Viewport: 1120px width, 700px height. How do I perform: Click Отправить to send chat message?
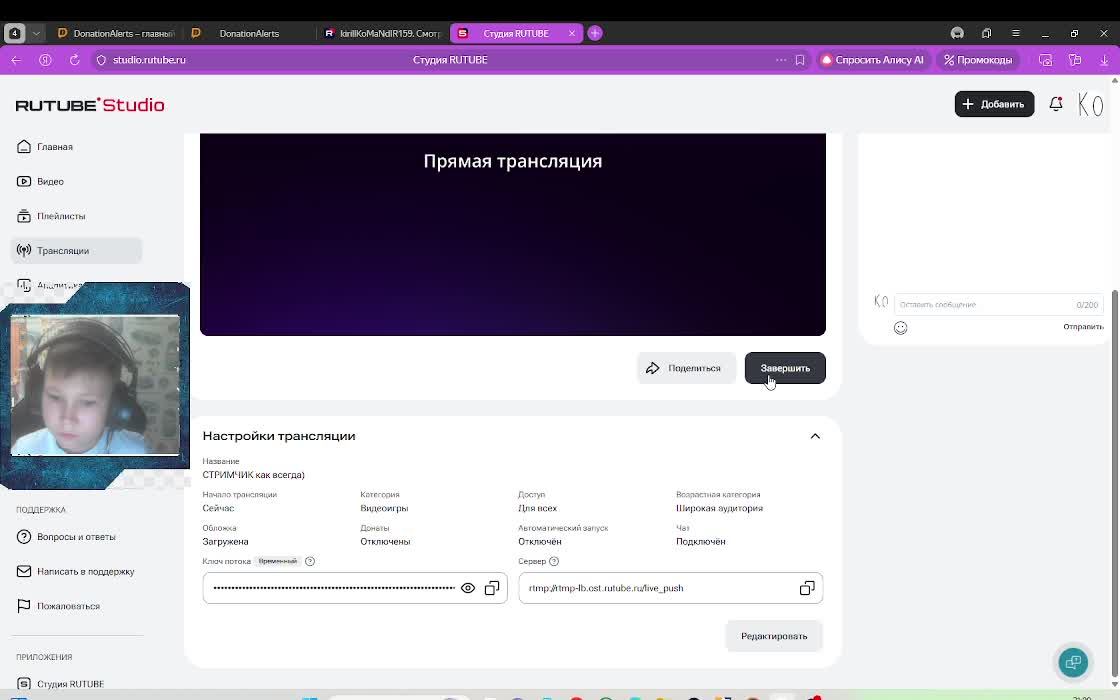1083,326
